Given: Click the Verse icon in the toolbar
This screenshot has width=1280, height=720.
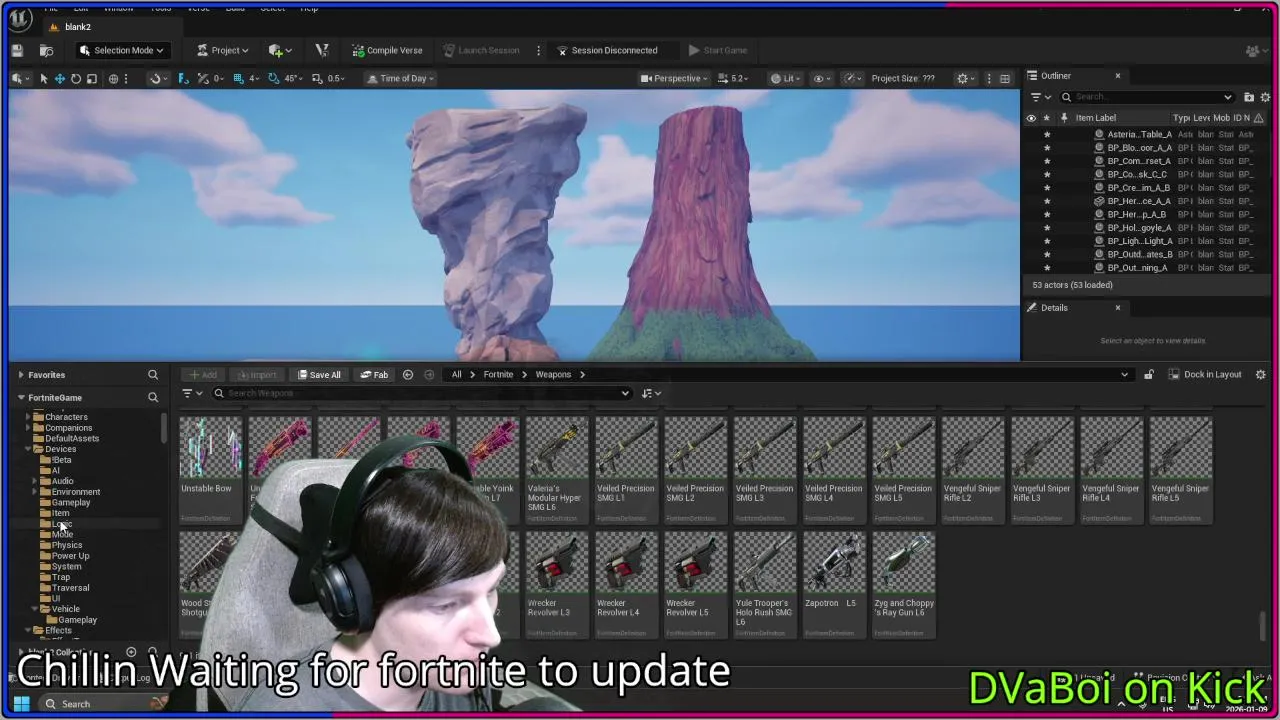Looking at the screenshot, I should tap(322, 50).
